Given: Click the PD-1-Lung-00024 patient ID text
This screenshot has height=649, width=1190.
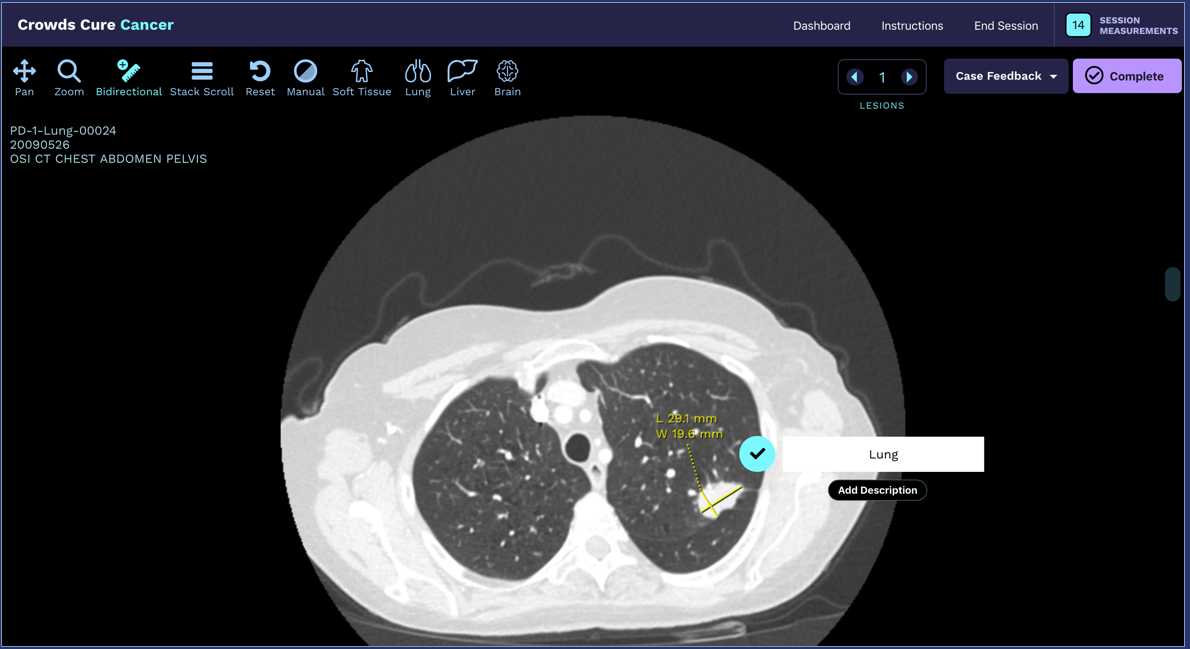Looking at the screenshot, I should click(63, 131).
